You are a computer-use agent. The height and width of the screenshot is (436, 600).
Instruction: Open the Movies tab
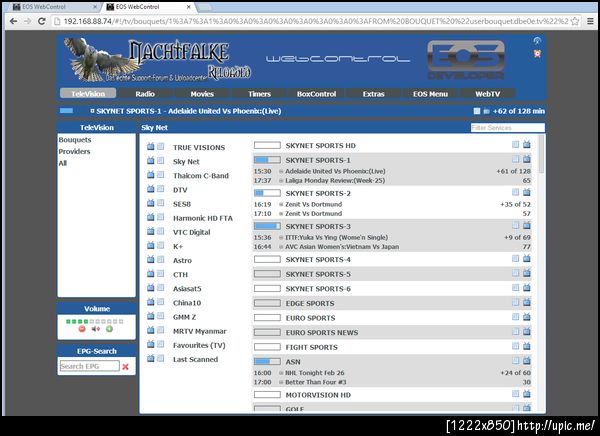pos(202,94)
